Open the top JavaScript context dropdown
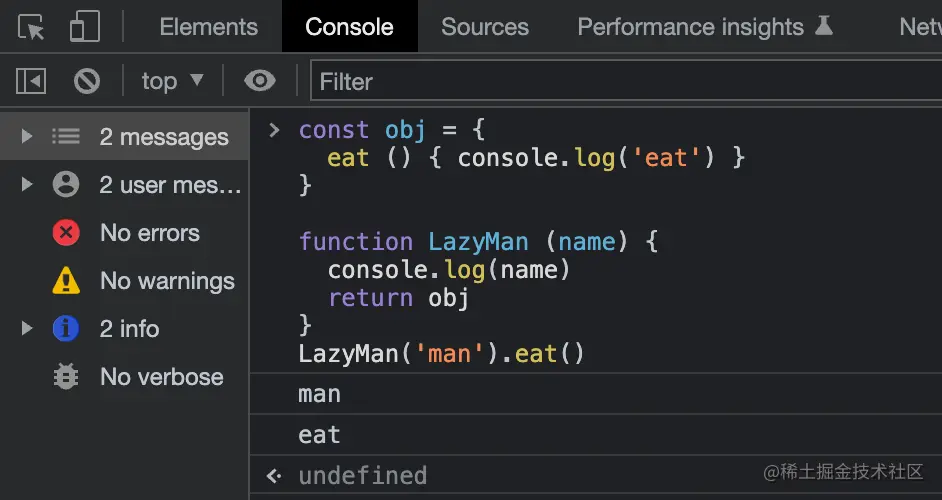Image resolution: width=942 pixels, height=500 pixels. tap(171, 81)
